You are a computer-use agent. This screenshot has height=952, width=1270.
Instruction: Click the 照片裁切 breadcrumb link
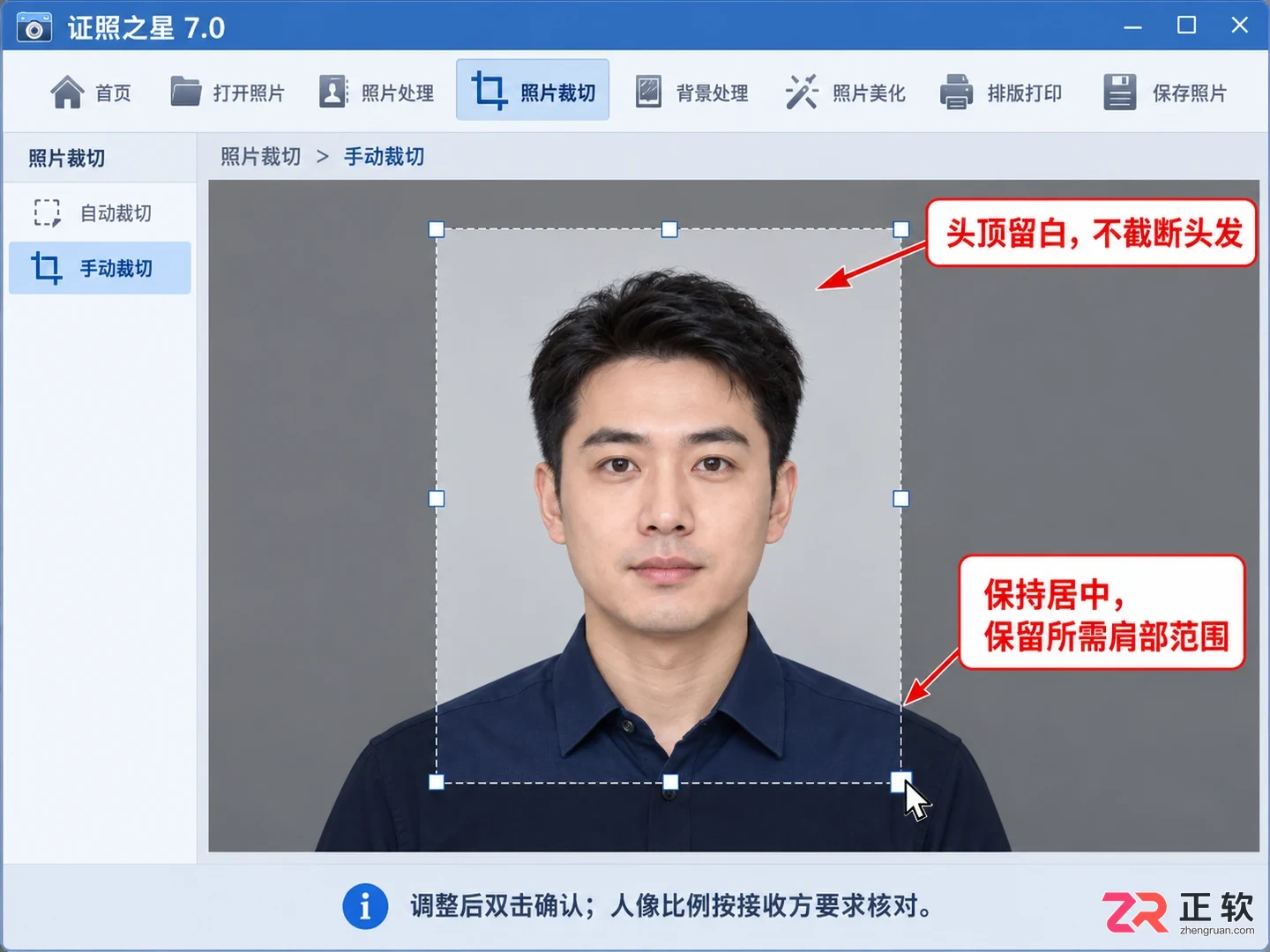pyautogui.click(x=261, y=157)
